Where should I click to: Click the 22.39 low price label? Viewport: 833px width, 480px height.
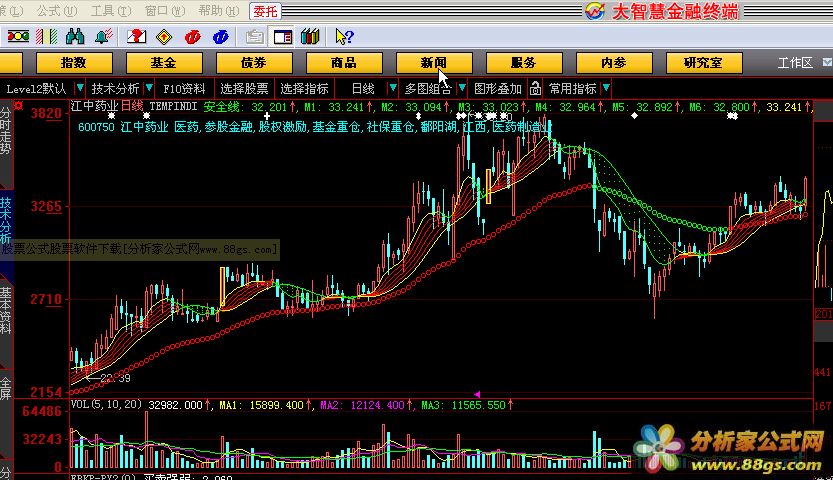click(x=115, y=378)
